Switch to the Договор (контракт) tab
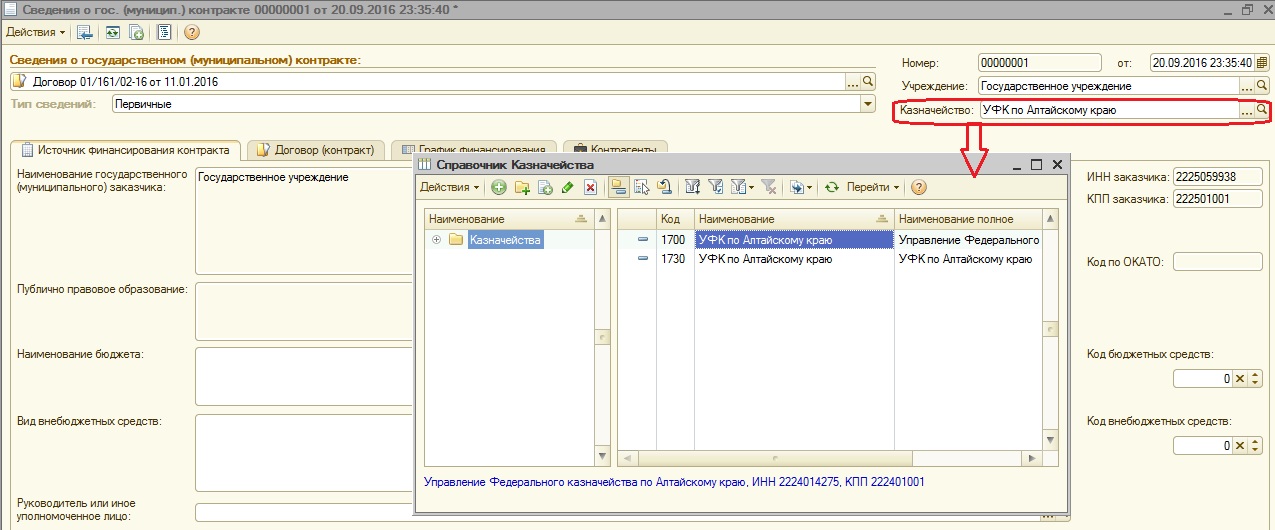The width and height of the screenshot is (1275, 530). coord(315,150)
